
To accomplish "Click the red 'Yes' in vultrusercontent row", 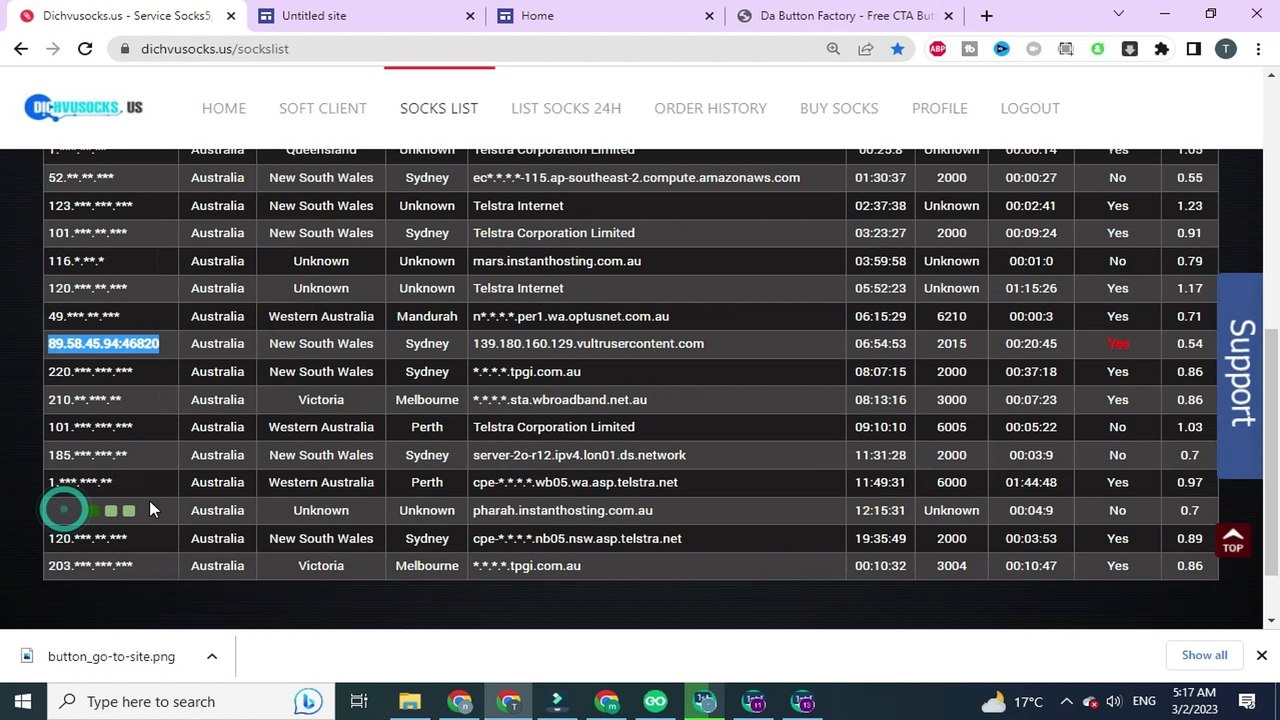I will (1117, 344).
